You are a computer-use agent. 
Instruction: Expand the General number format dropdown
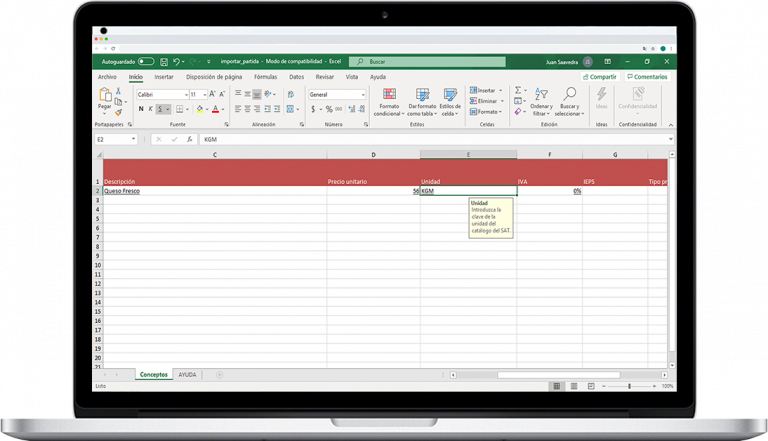tap(365, 94)
